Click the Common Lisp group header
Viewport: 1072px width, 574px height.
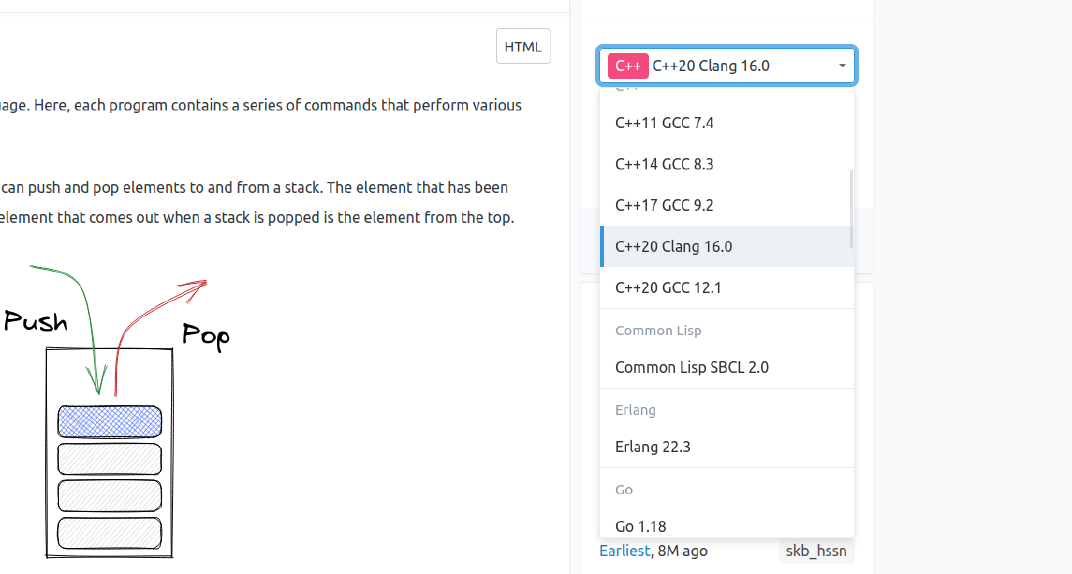click(658, 330)
